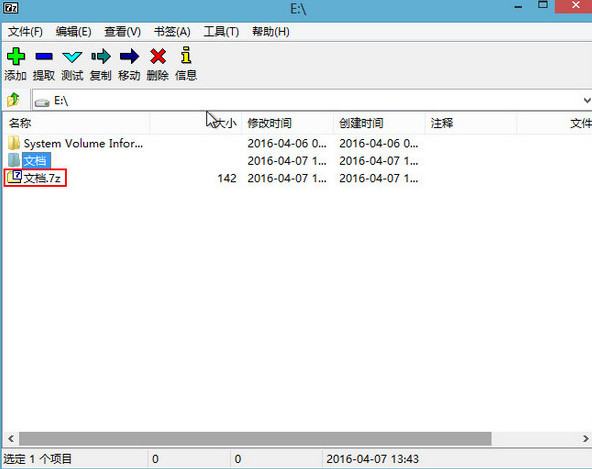Open the 书签(A) menu

(172, 32)
